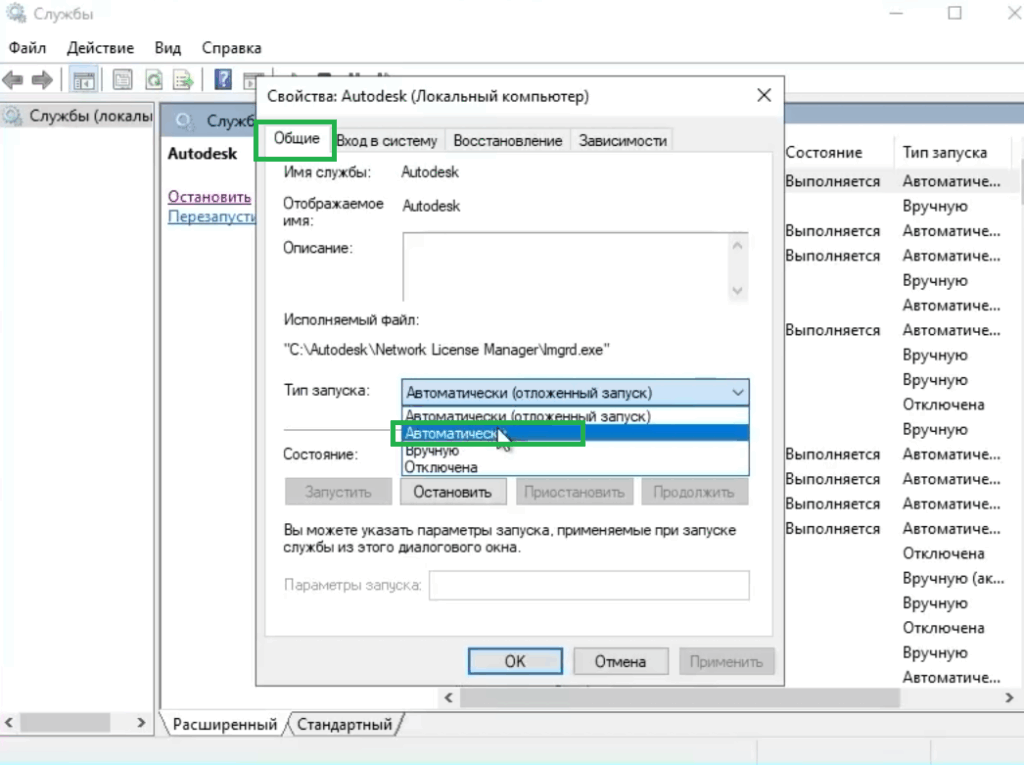Collapse the Тип запуска combo box arrow
This screenshot has height=765, width=1024.
(738, 393)
